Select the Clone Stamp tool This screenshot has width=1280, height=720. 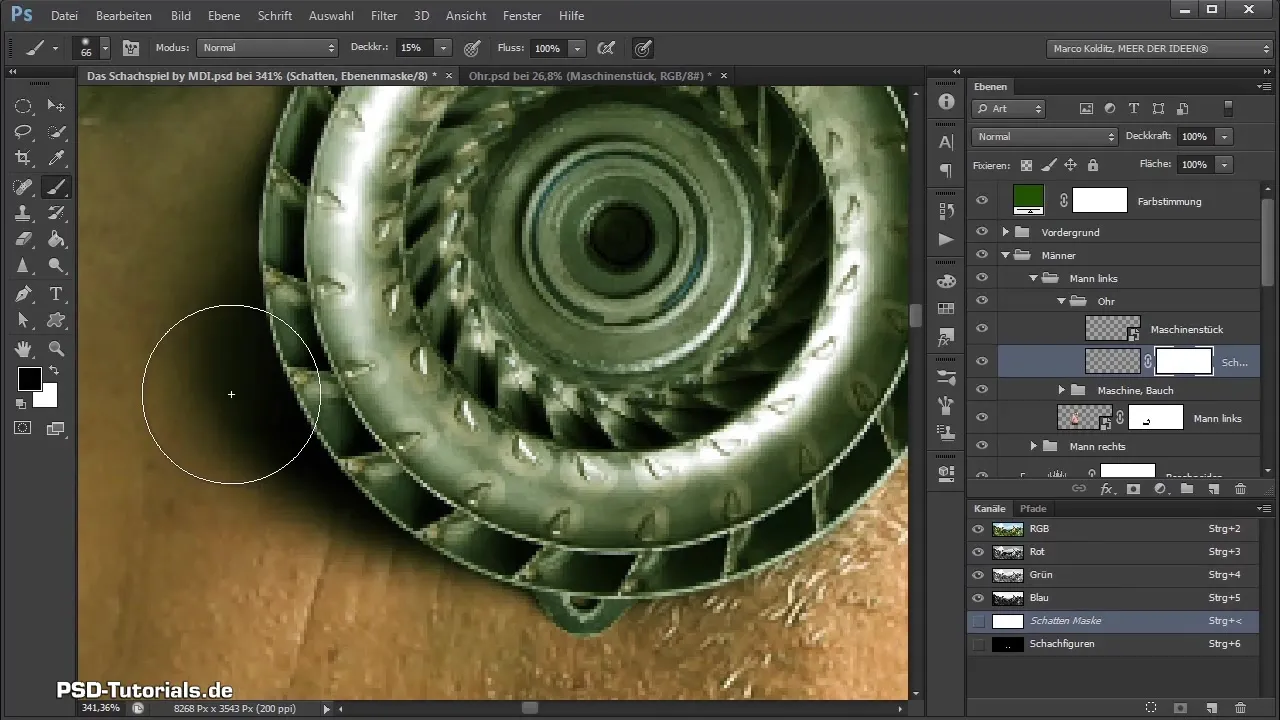pos(23,213)
